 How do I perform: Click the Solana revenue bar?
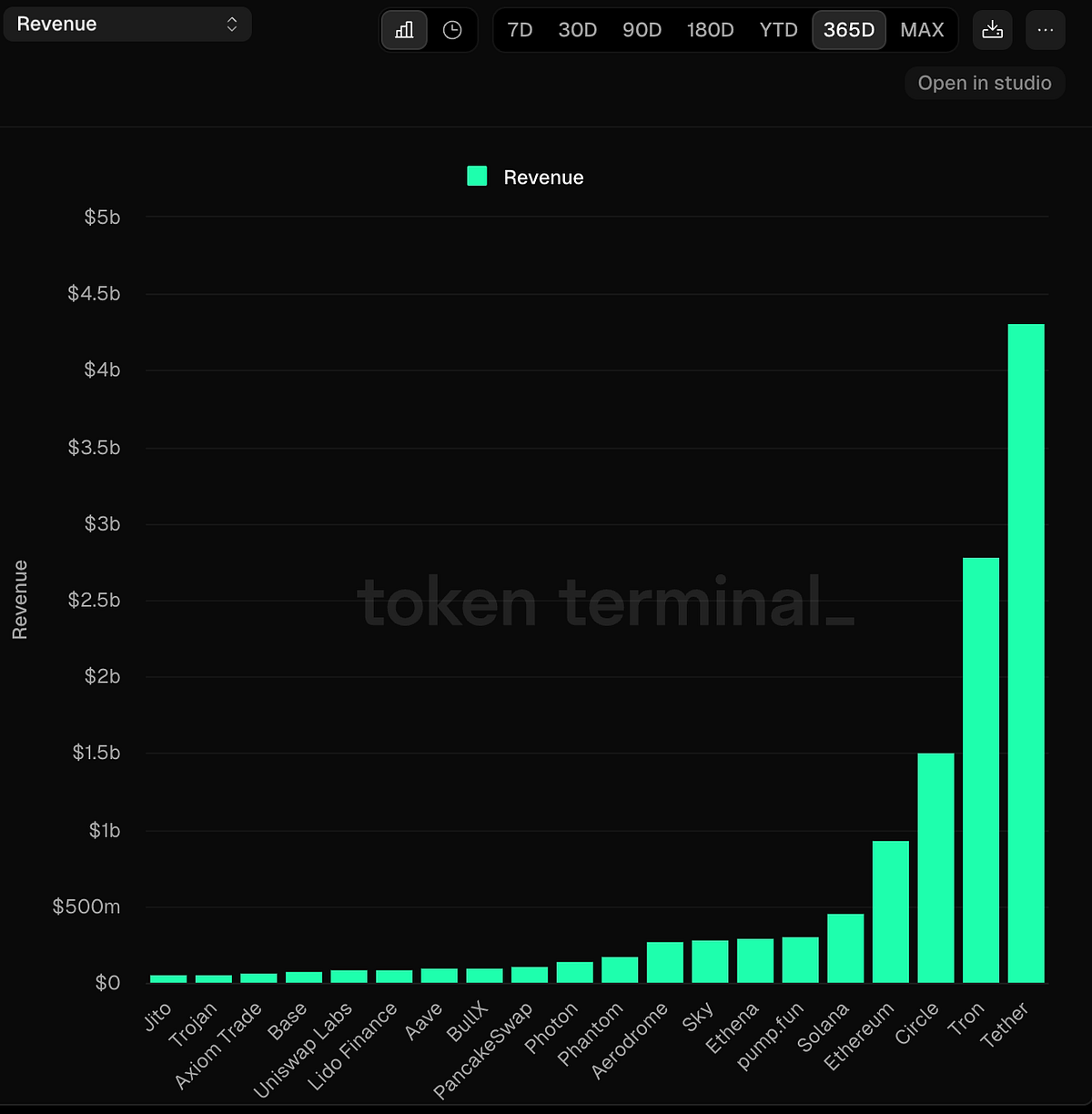coord(845,948)
